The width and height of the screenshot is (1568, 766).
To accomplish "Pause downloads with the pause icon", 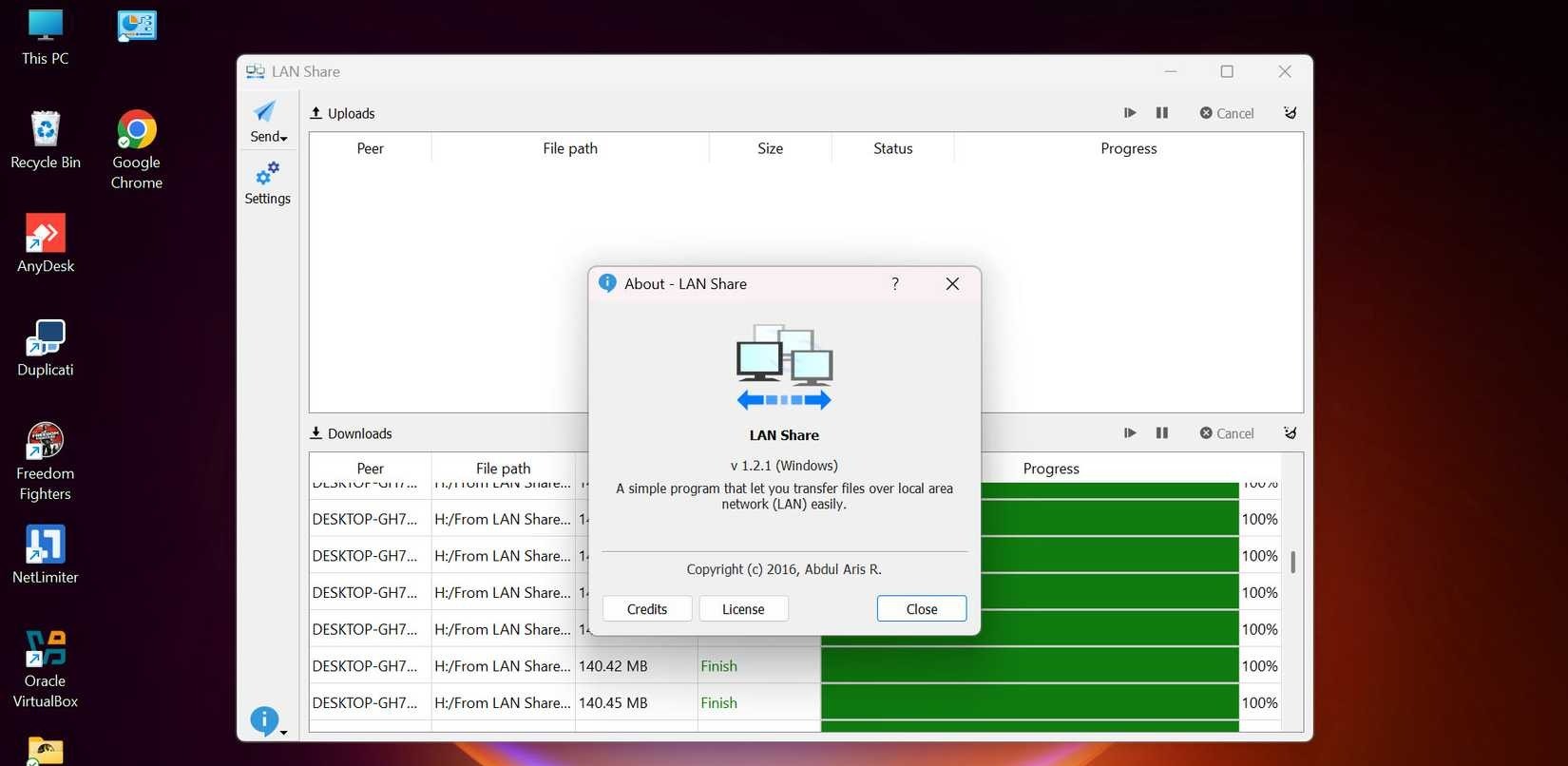I will tap(1161, 433).
